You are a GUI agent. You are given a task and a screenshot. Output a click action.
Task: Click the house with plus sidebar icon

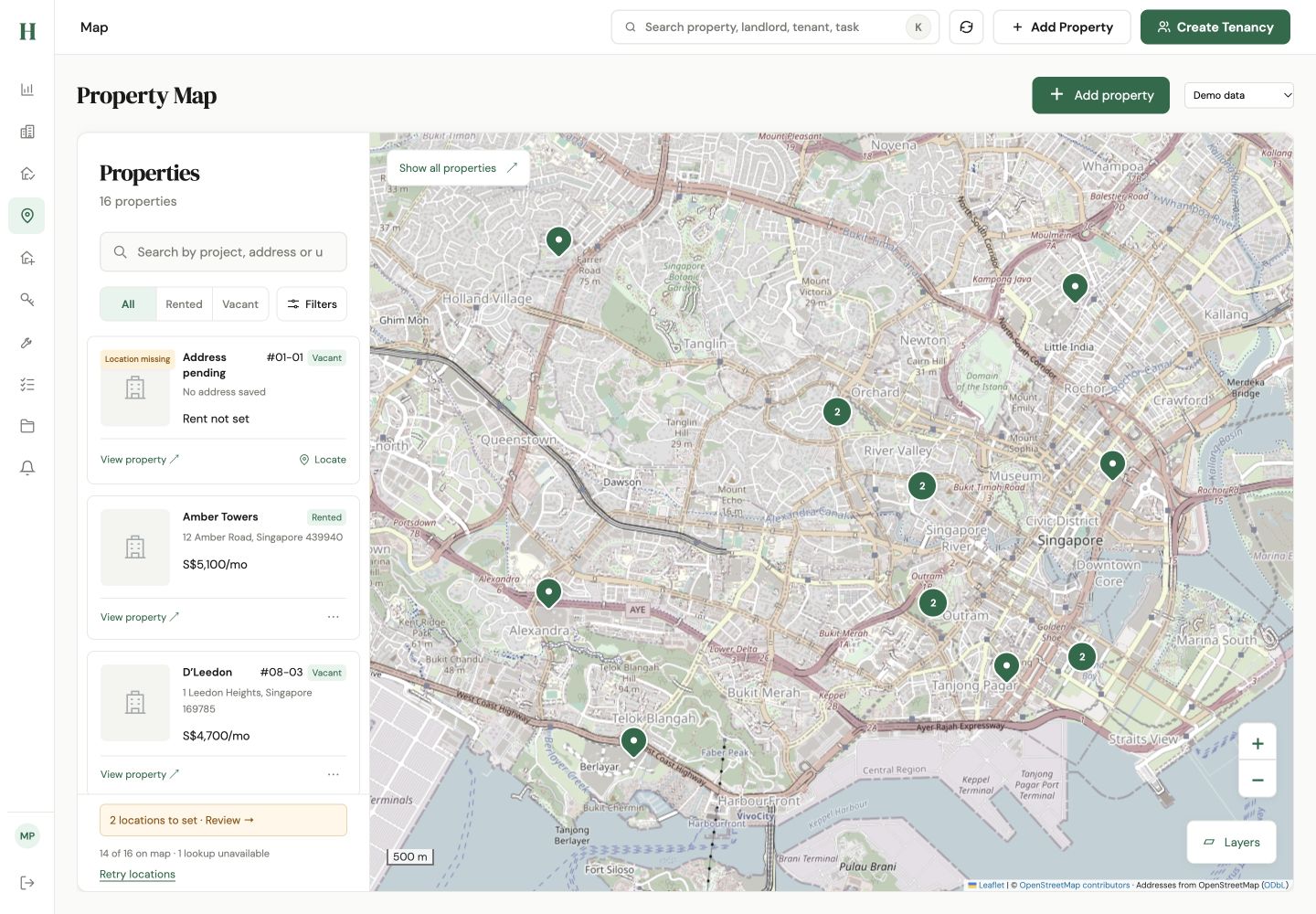coord(27,258)
